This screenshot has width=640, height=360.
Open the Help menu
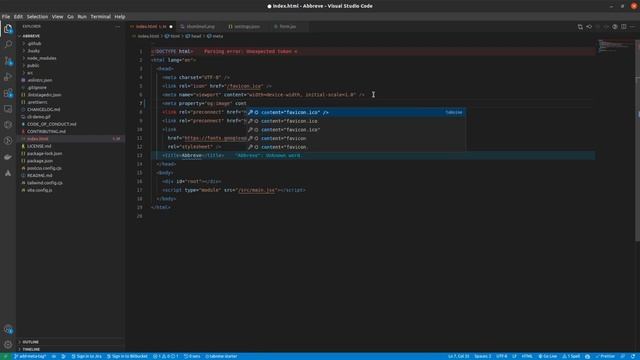pyautogui.click(x=120, y=17)
